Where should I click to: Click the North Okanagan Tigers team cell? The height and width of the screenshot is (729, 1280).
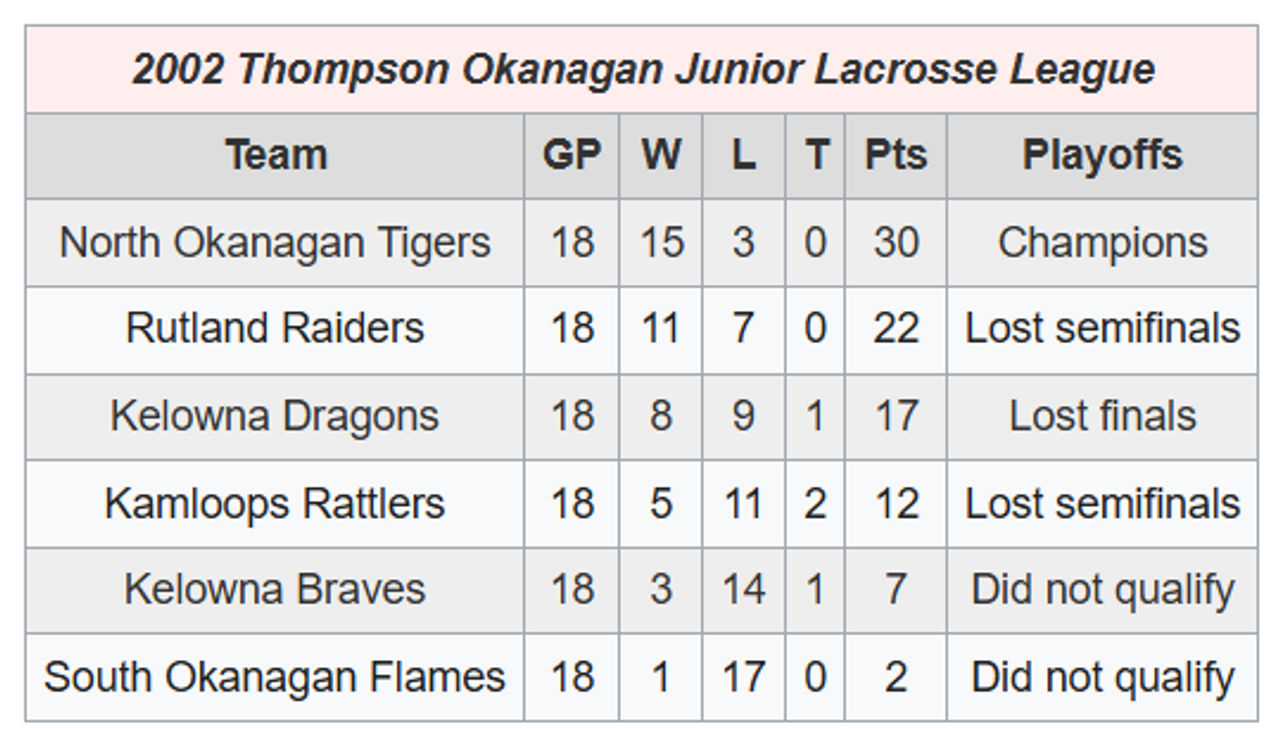(x=275, y=243)
